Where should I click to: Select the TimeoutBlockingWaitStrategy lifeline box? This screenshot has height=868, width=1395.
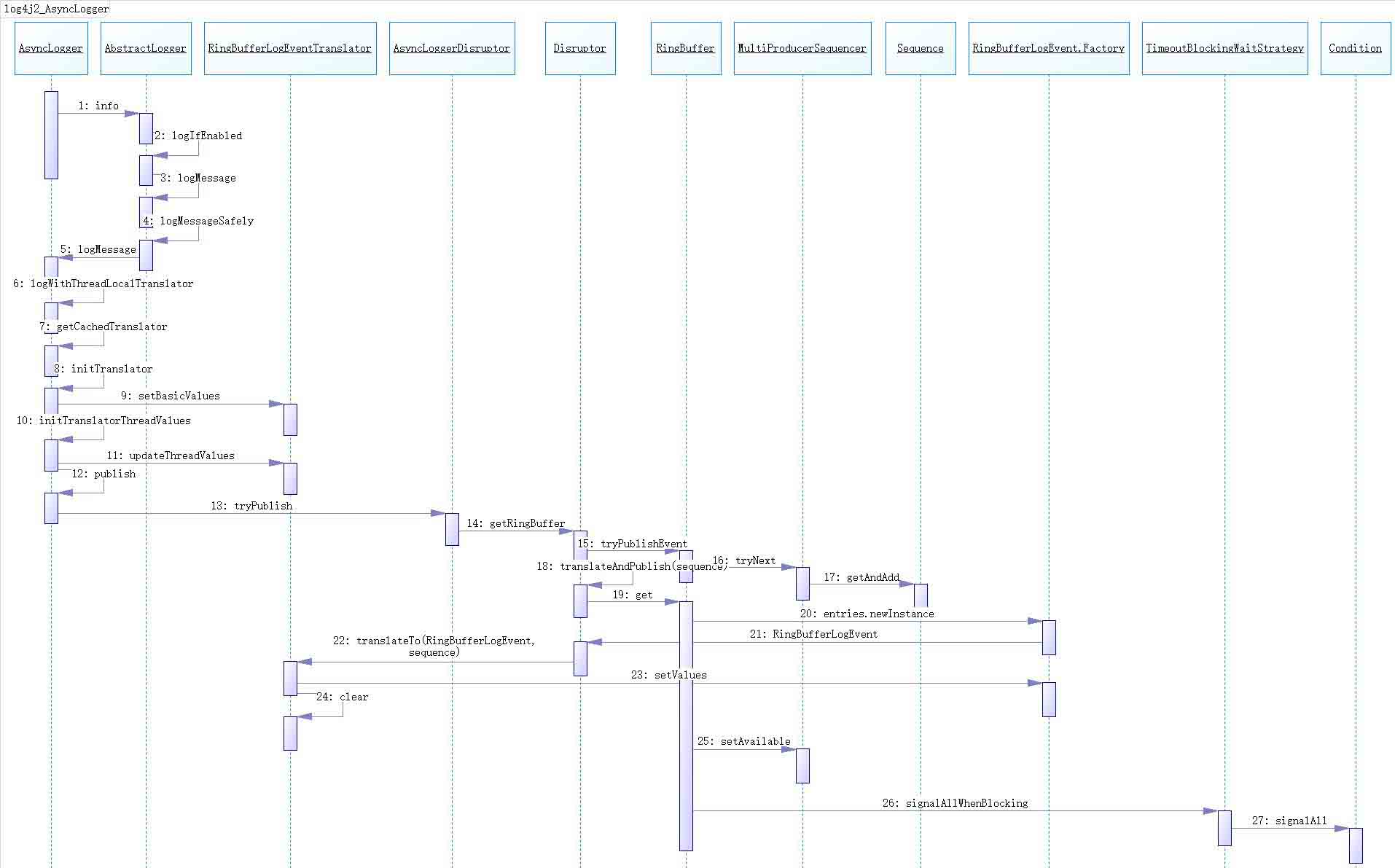point(1225,48)
